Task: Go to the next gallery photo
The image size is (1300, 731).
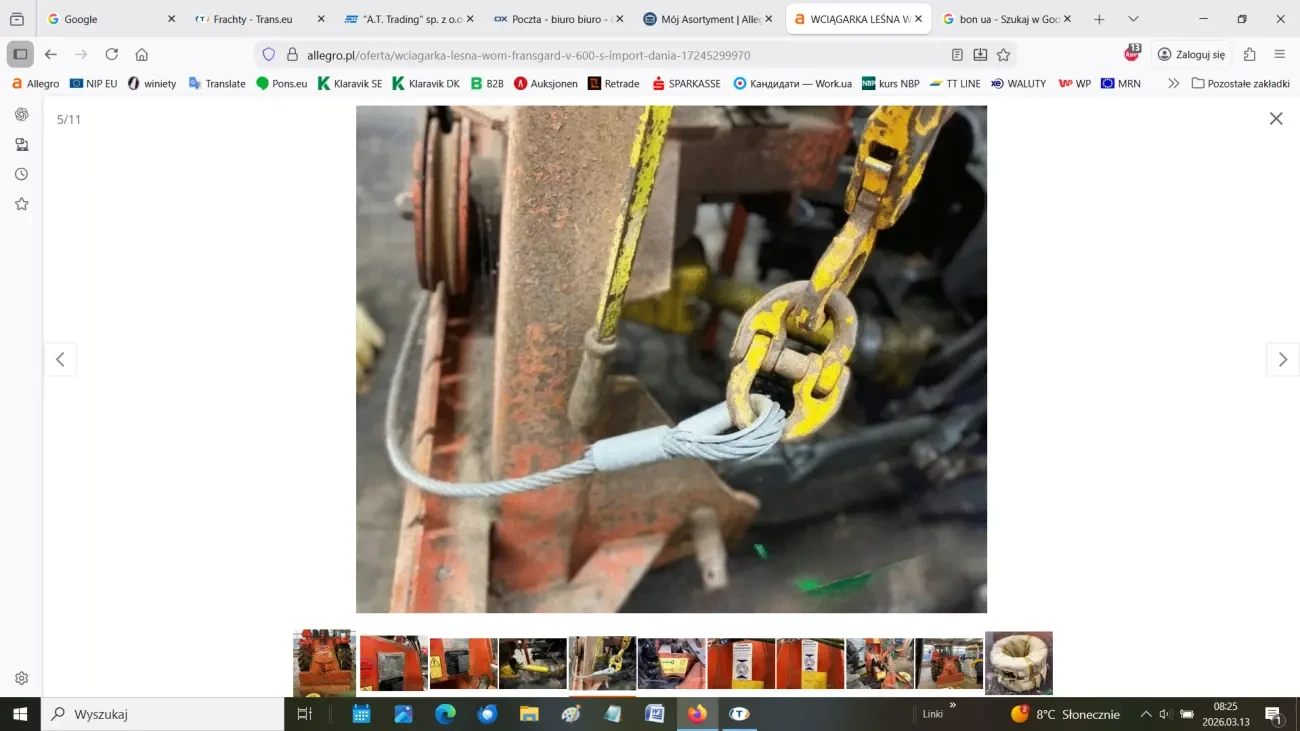Action: point(1282,360)
